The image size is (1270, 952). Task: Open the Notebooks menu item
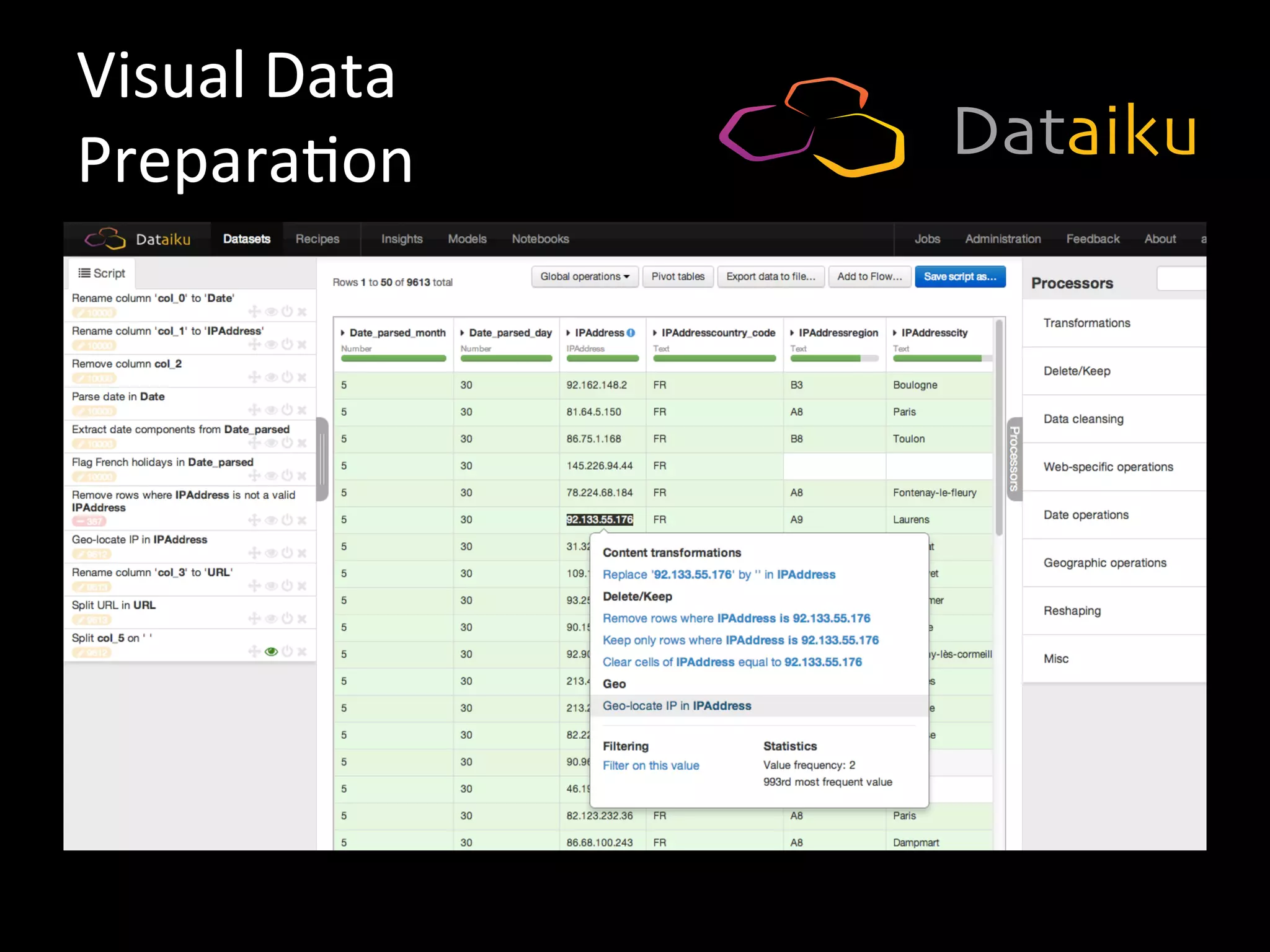click(540, 239)
